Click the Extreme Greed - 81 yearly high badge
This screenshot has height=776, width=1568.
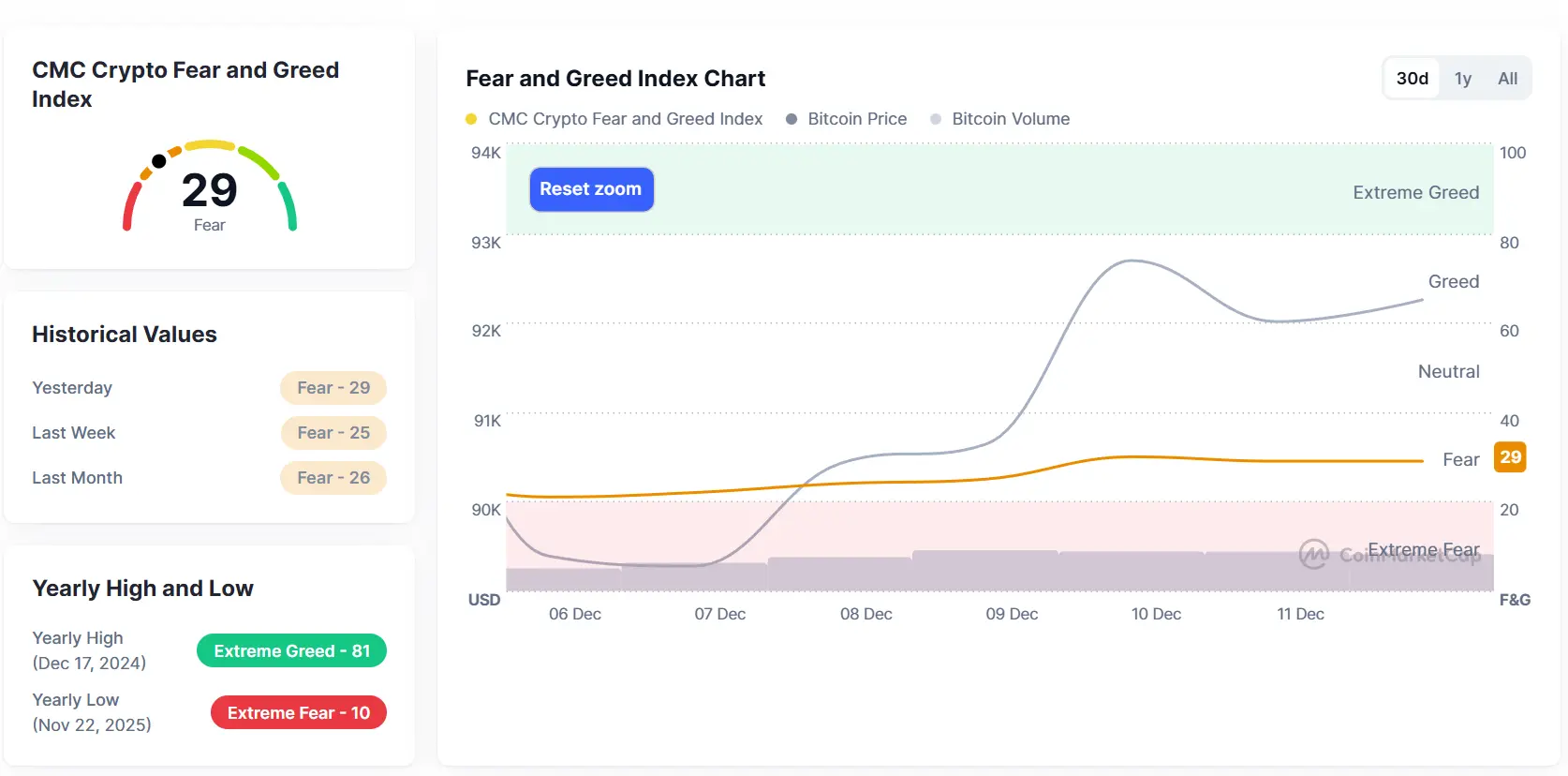coord(291,651)
